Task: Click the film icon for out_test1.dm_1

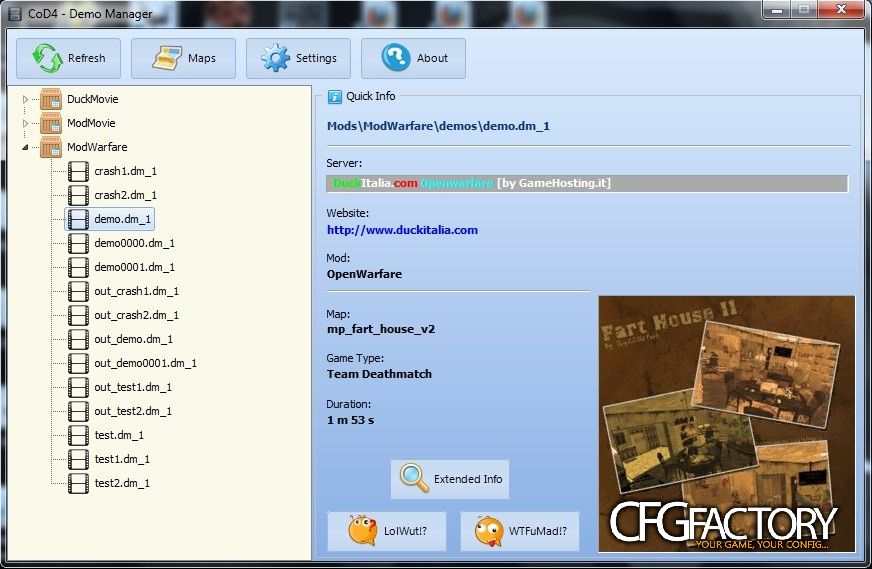Action: [78, 387]
